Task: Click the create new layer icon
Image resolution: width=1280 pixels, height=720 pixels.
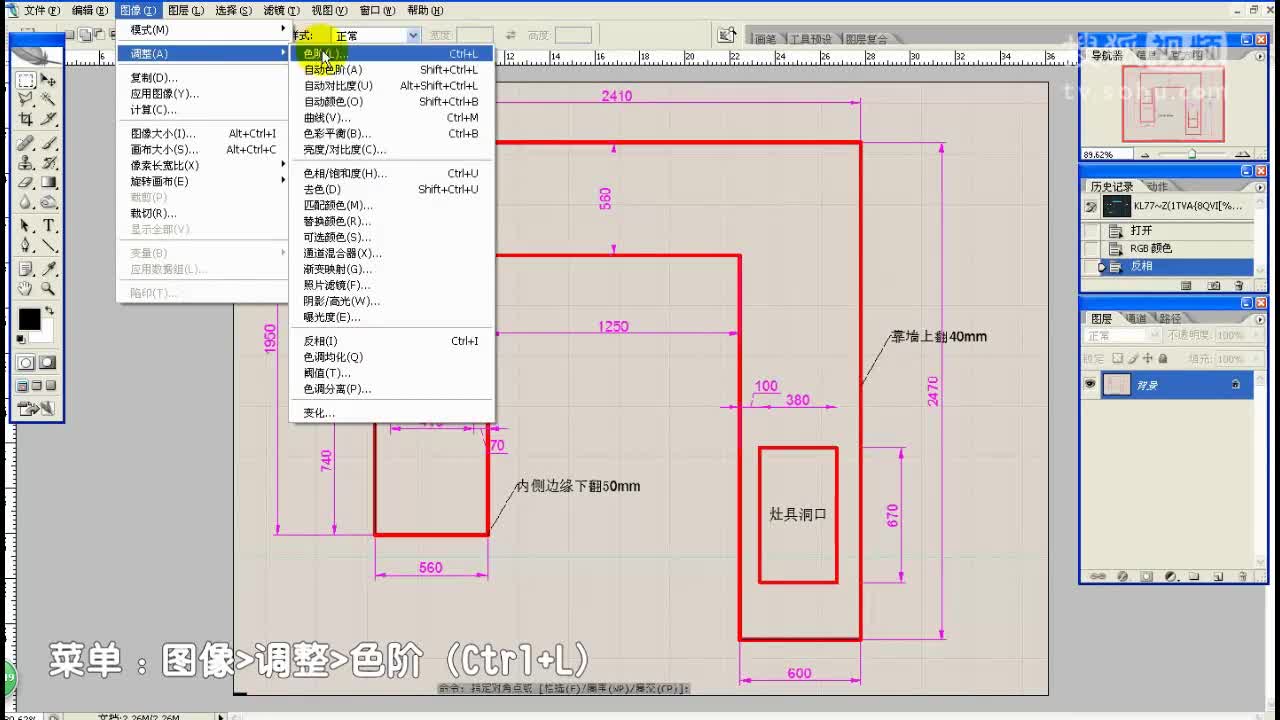Action: pos(1217,576)
